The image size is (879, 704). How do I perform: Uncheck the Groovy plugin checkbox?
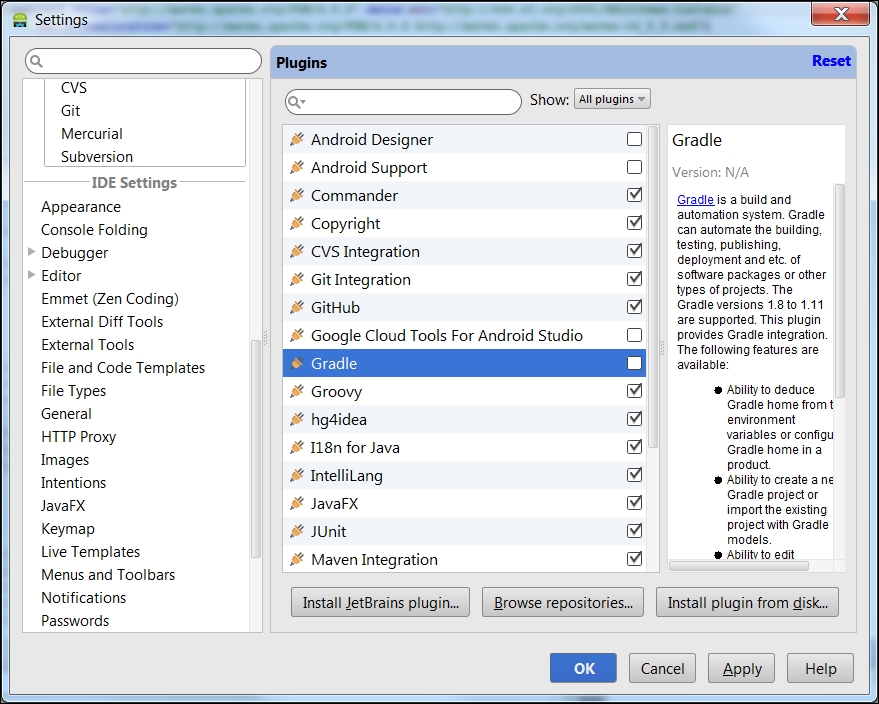coord(634,391)
